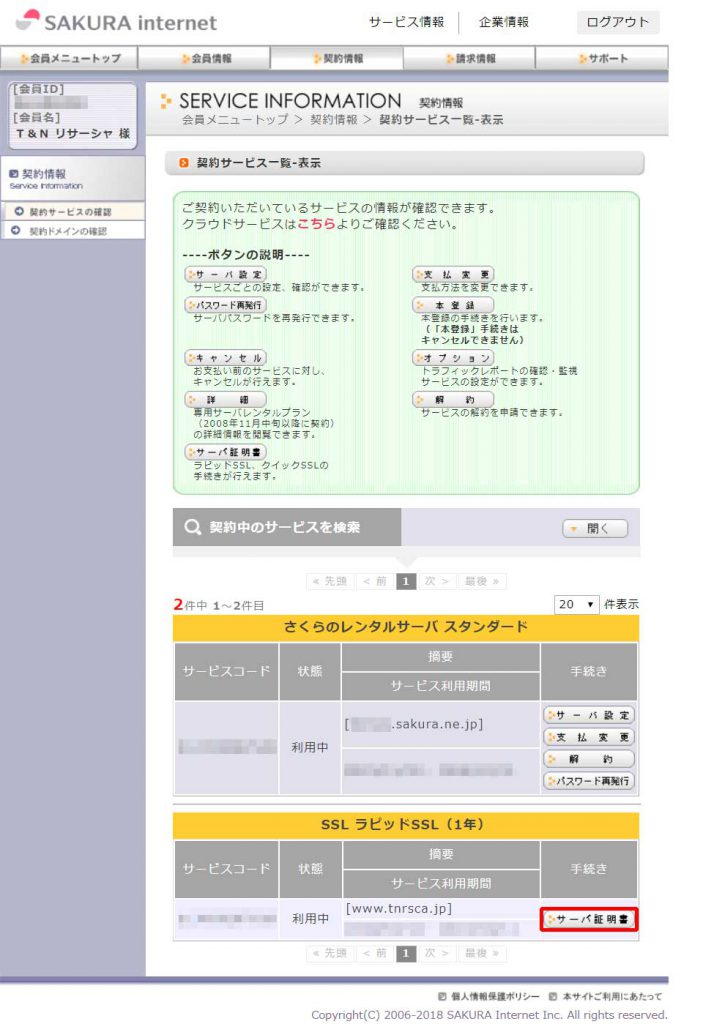Image resolution: width=703 pixels, height=1024 pixels.
Task: Click 前 in top pagination
Action: (x=375, y=581)
